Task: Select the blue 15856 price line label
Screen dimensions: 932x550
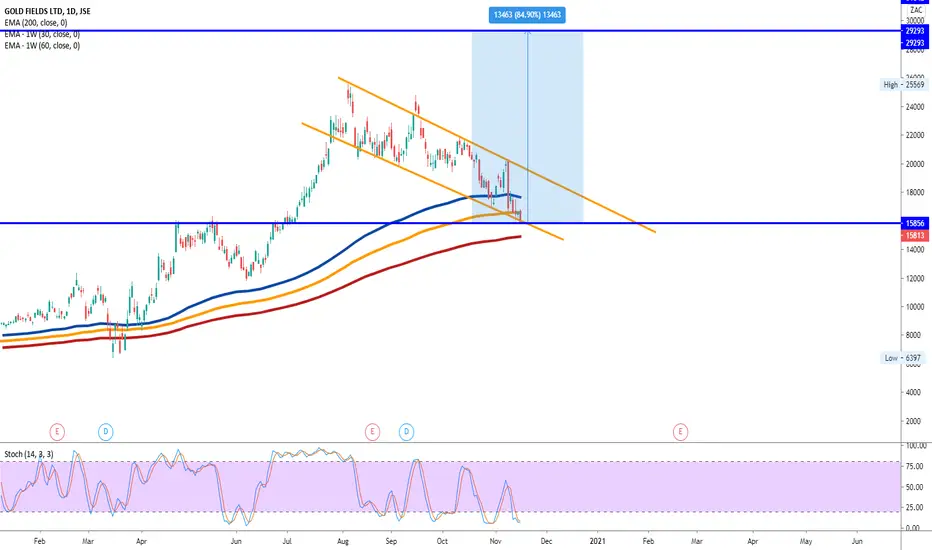Action: [915, 224]
